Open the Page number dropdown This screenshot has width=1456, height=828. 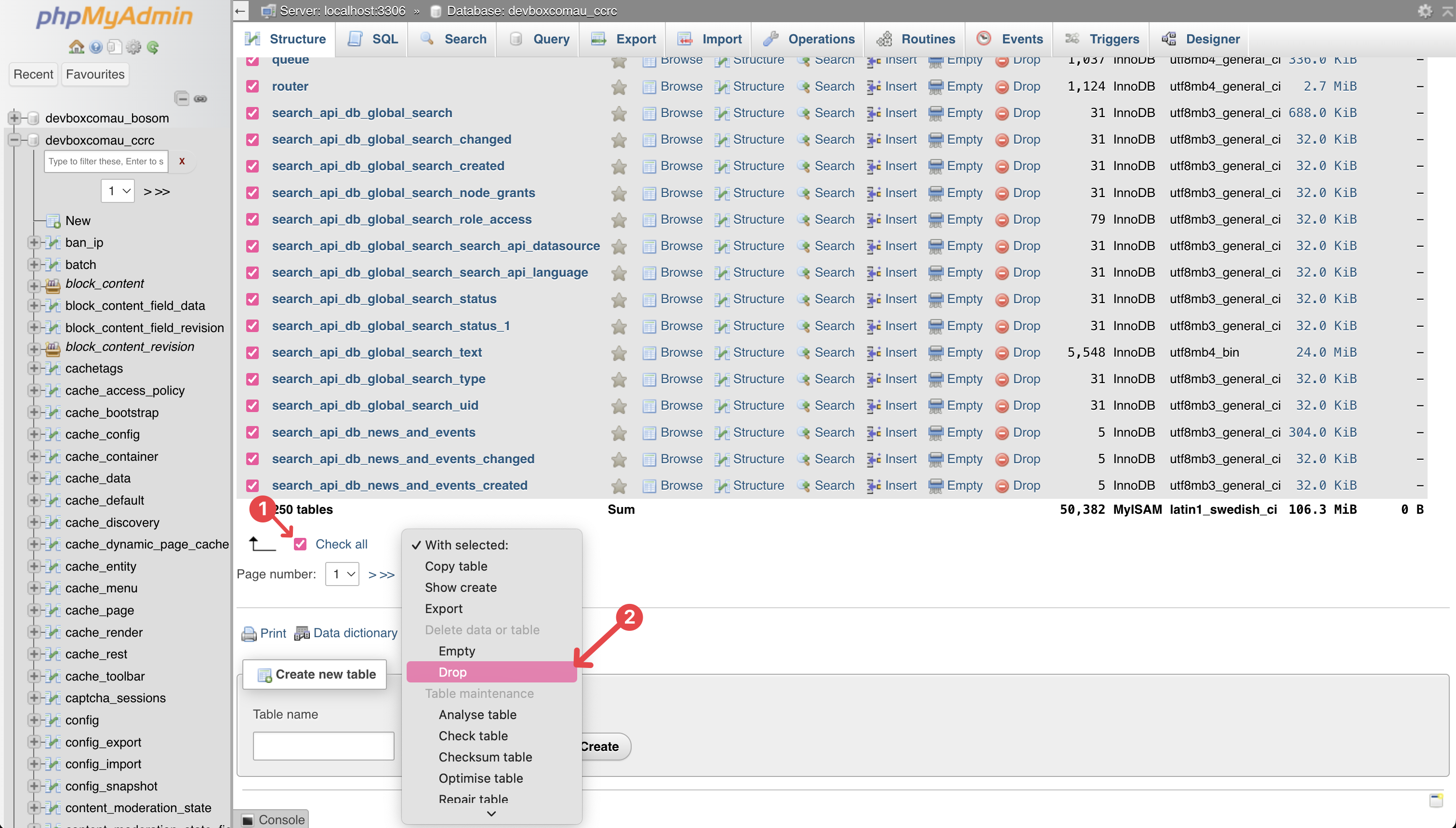coord(342,574)
